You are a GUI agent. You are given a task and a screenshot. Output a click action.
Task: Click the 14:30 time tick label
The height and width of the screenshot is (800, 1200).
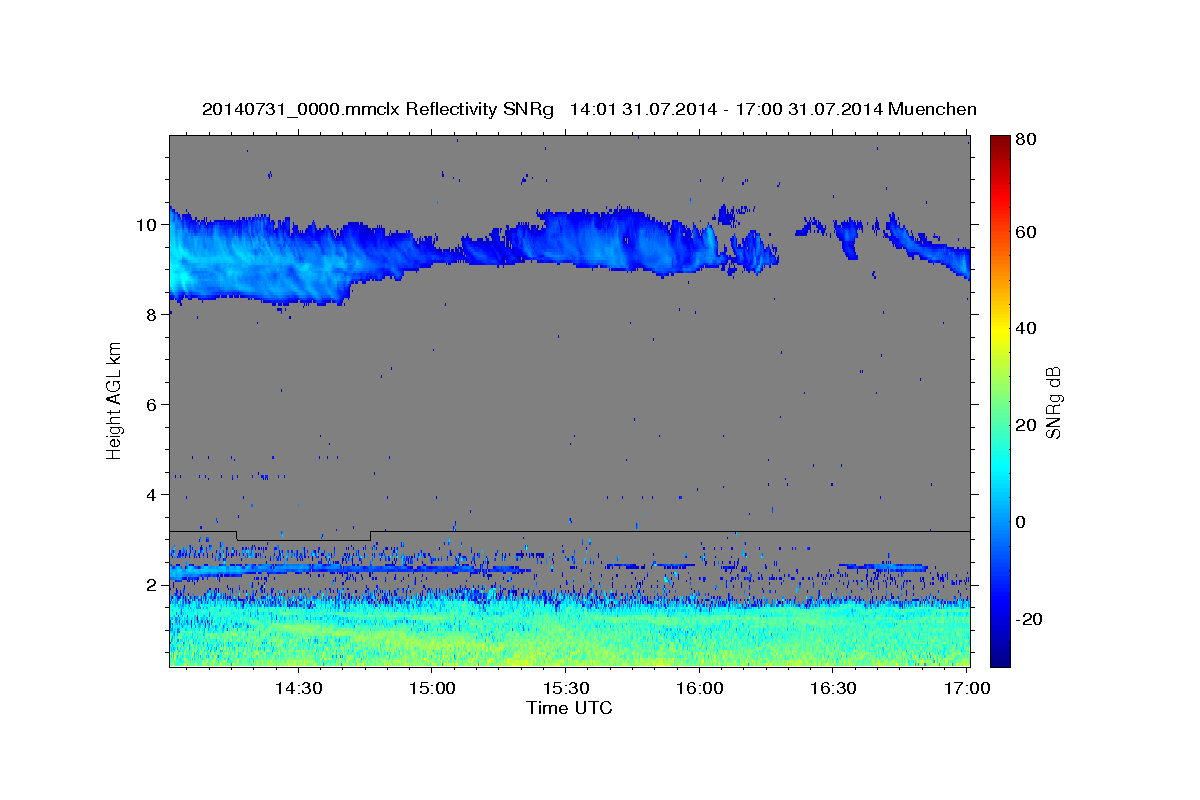[298, 688]
